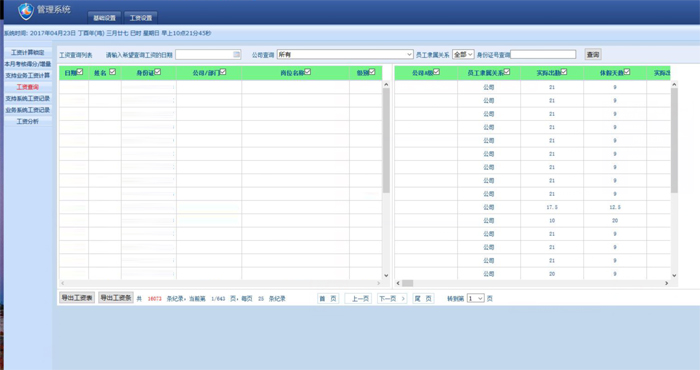Go to next page with 下一页
Image resolution: width=700 pixels, height=370 pixels.
[392, 299]
